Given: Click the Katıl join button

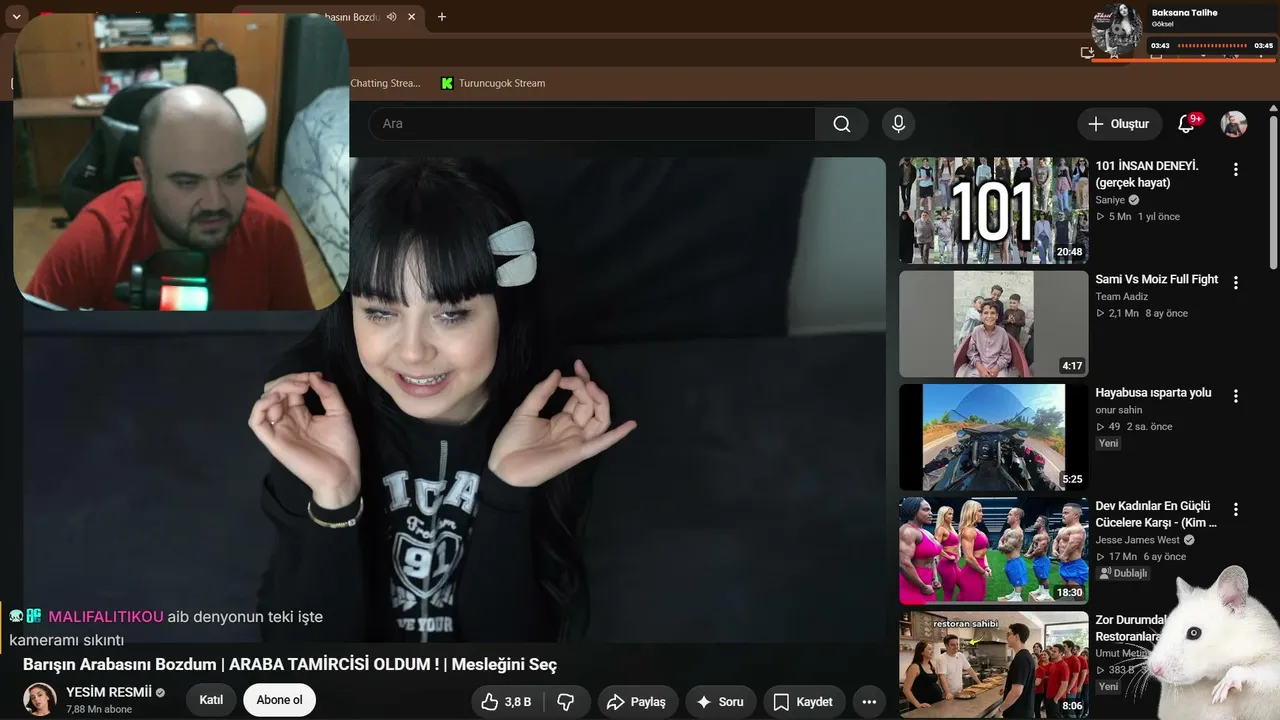Looking at the screenshot, I should point(211,700).
